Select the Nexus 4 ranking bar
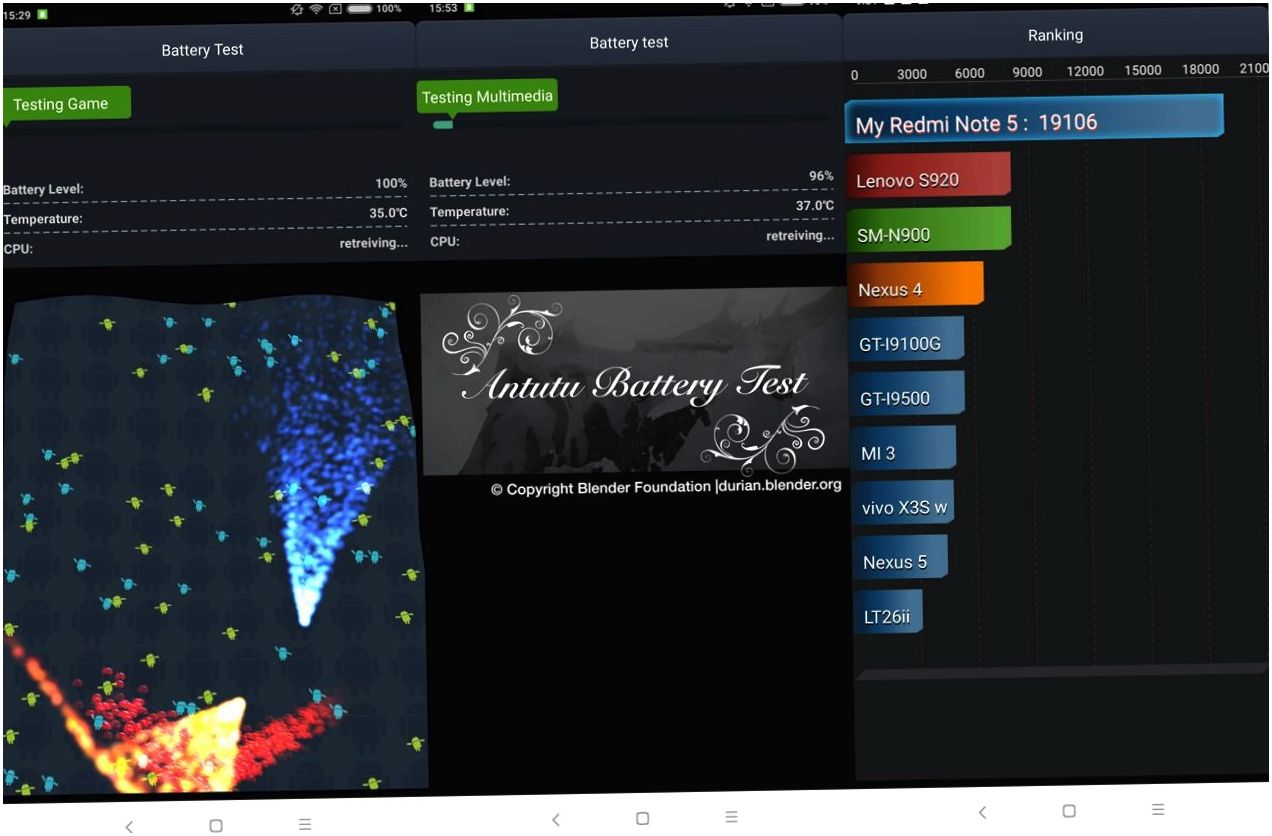The image size is (1272, 836). pos(916,285)
